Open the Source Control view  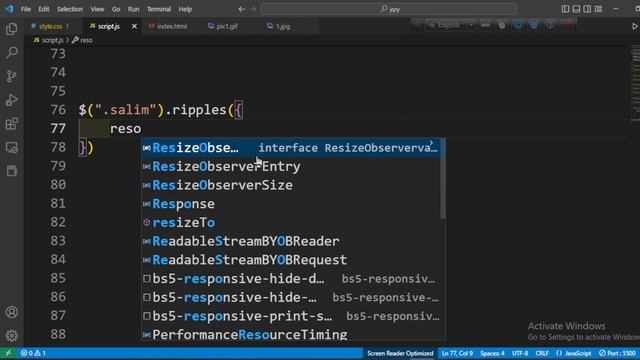(12, 76)
